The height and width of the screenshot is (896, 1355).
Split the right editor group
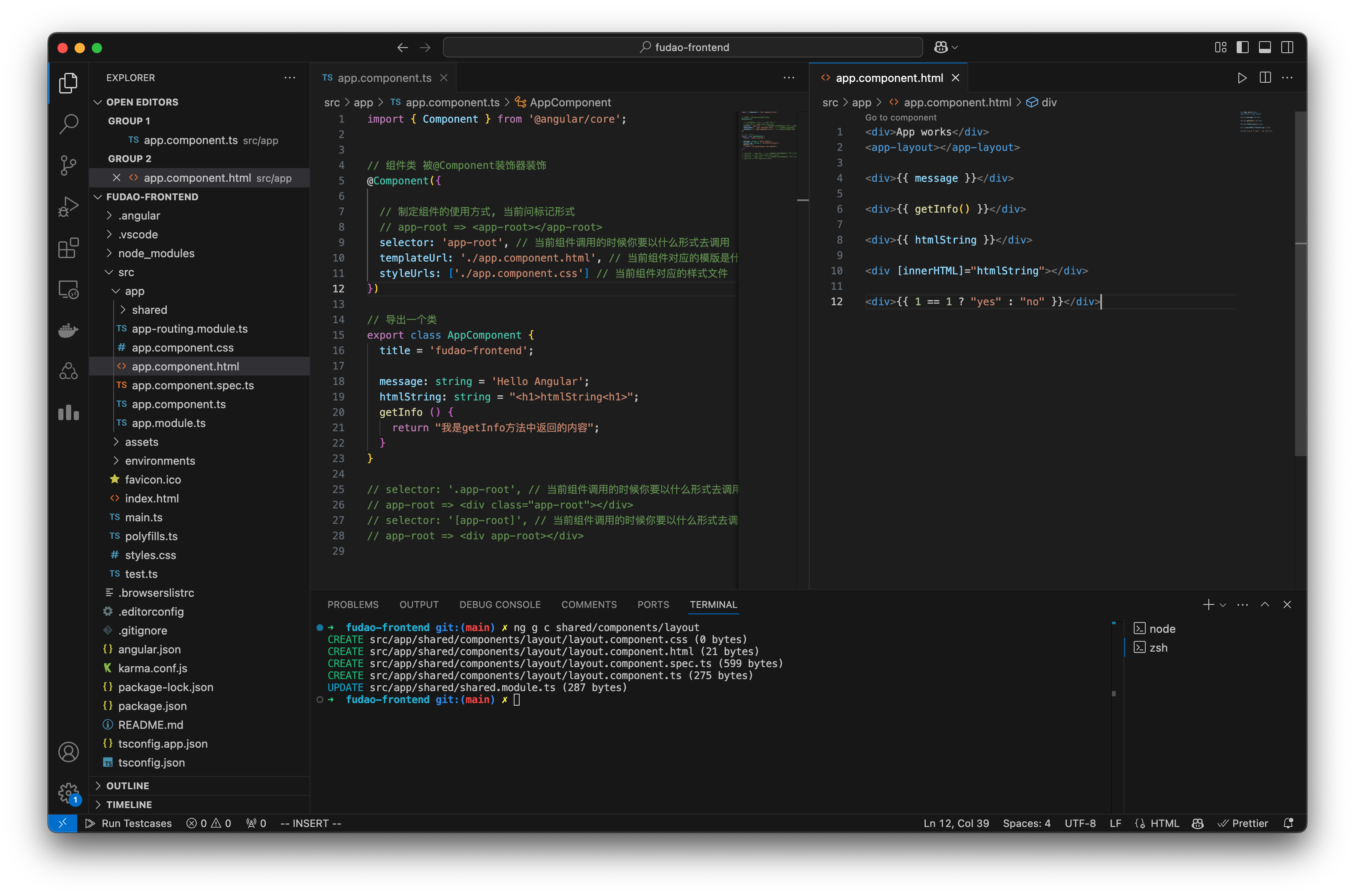[x=1265, y=78]
